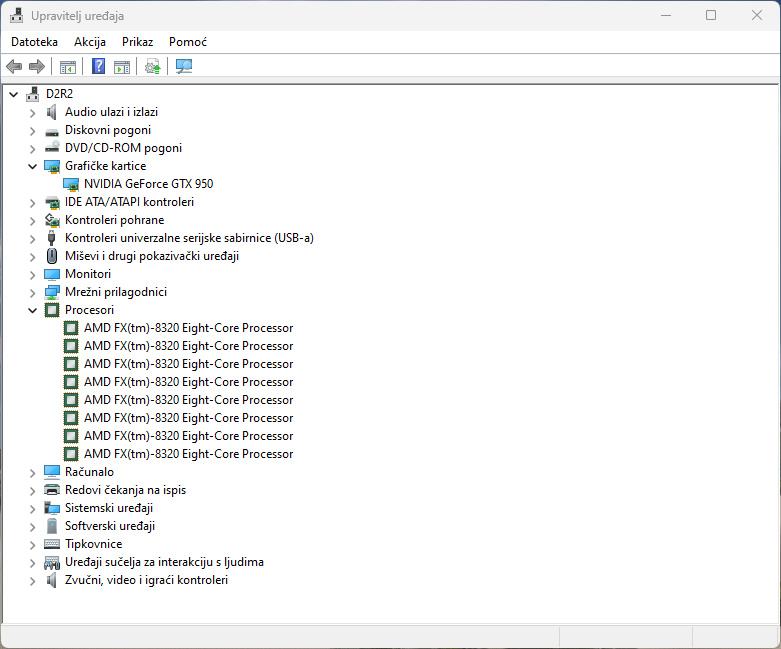Viewport: 781px width, 649px height.
Task: Click scan for hardware changes monitor icon
Action: (x=184, y=66)
